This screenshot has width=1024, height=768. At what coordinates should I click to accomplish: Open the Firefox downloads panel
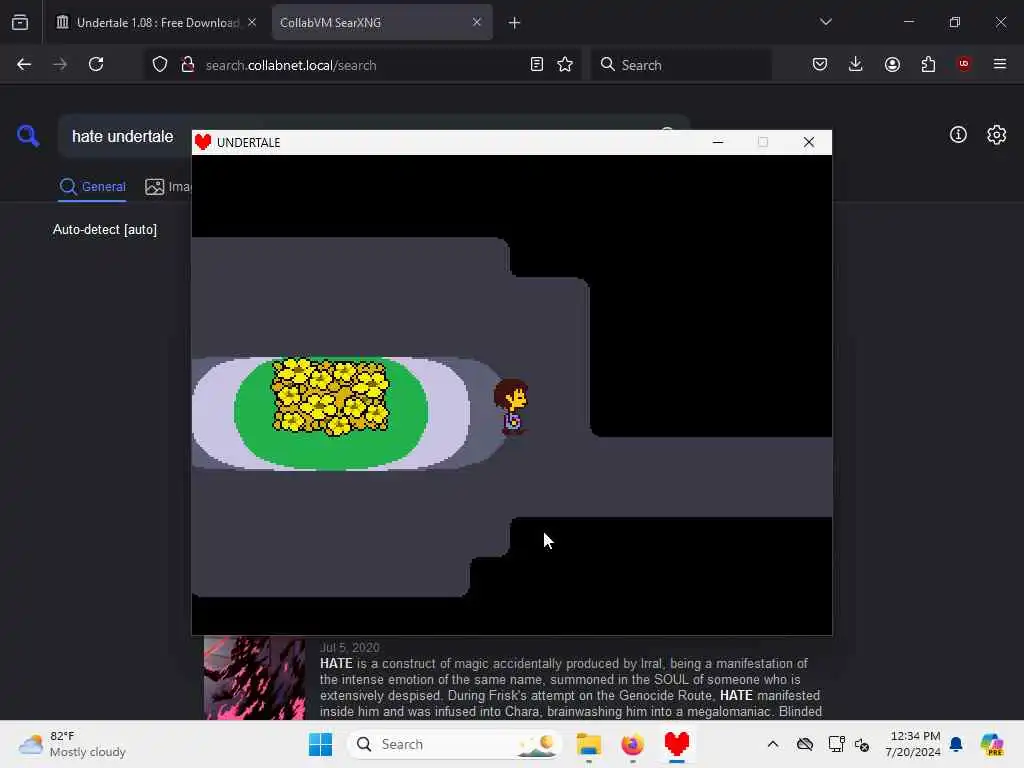(x=856, y=64)
